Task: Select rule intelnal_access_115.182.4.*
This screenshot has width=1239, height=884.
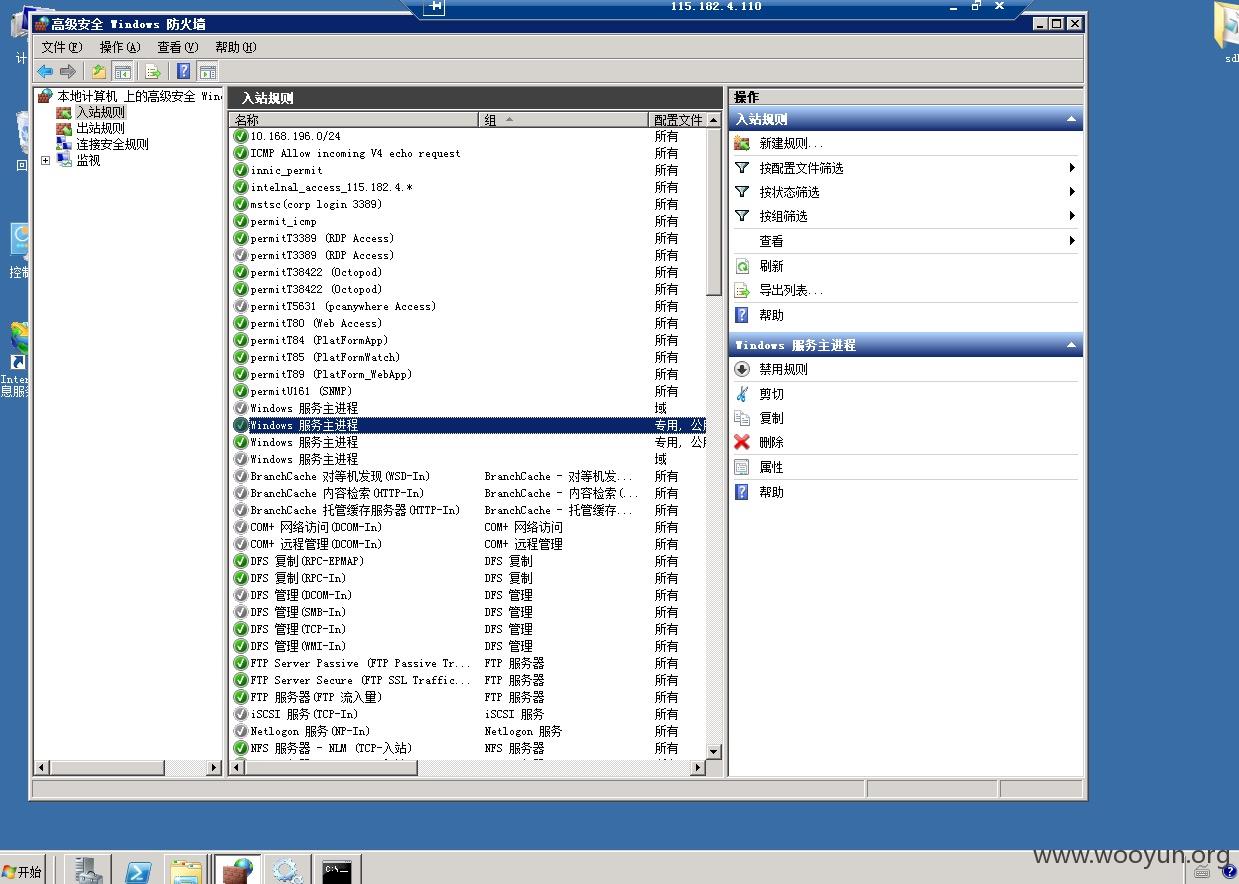Action: [x=331, y=187]
